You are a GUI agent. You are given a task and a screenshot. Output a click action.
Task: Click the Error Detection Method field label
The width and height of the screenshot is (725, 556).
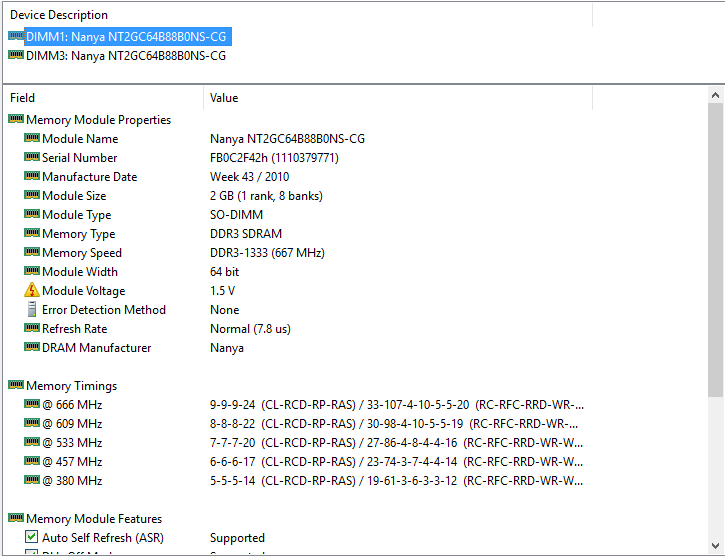[104, 309]
